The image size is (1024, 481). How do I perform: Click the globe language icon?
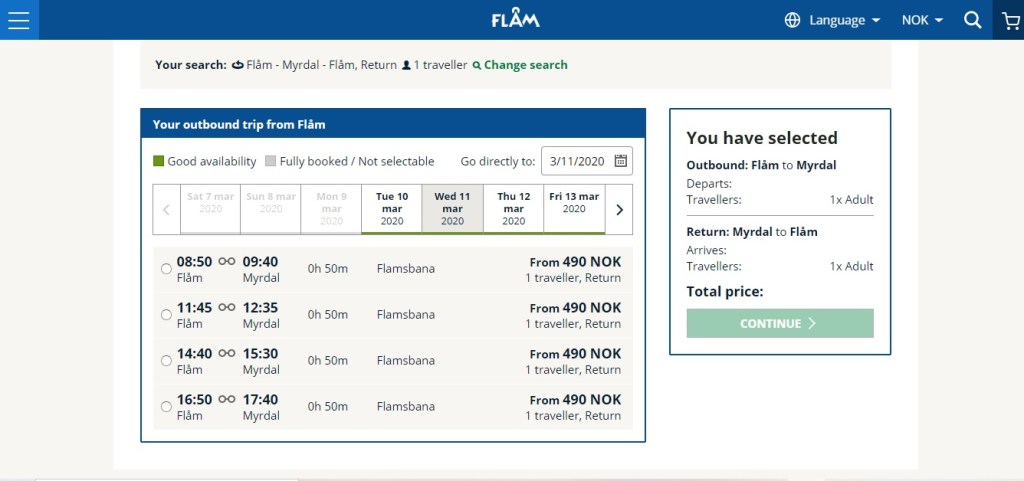(x=793, y=20)
